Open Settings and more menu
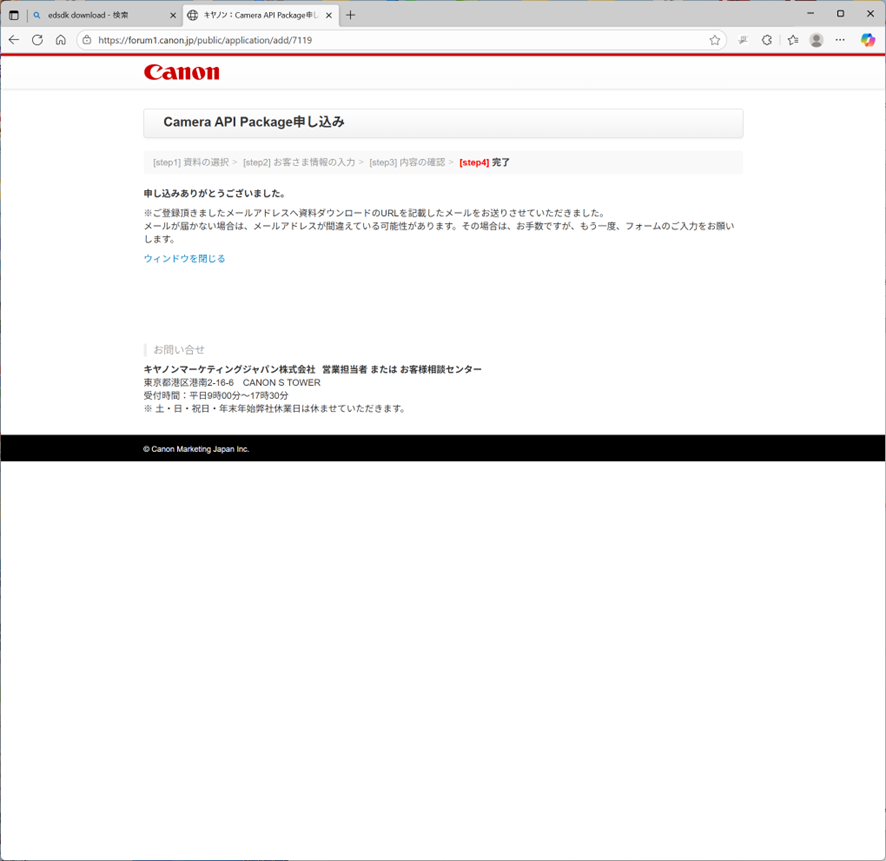The width and height of the screenshot is (886, 861). [x=840, y=40]
